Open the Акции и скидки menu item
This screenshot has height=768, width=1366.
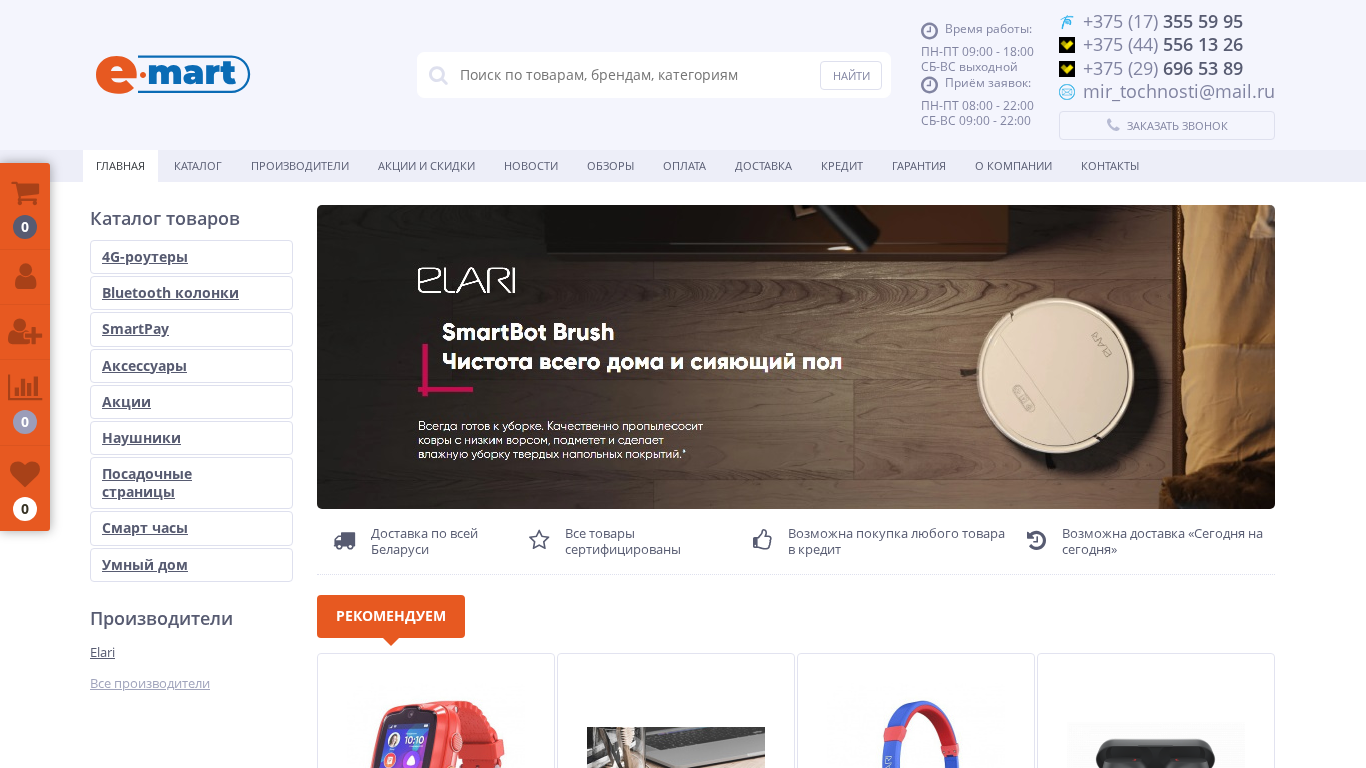(x=426, y=166)
